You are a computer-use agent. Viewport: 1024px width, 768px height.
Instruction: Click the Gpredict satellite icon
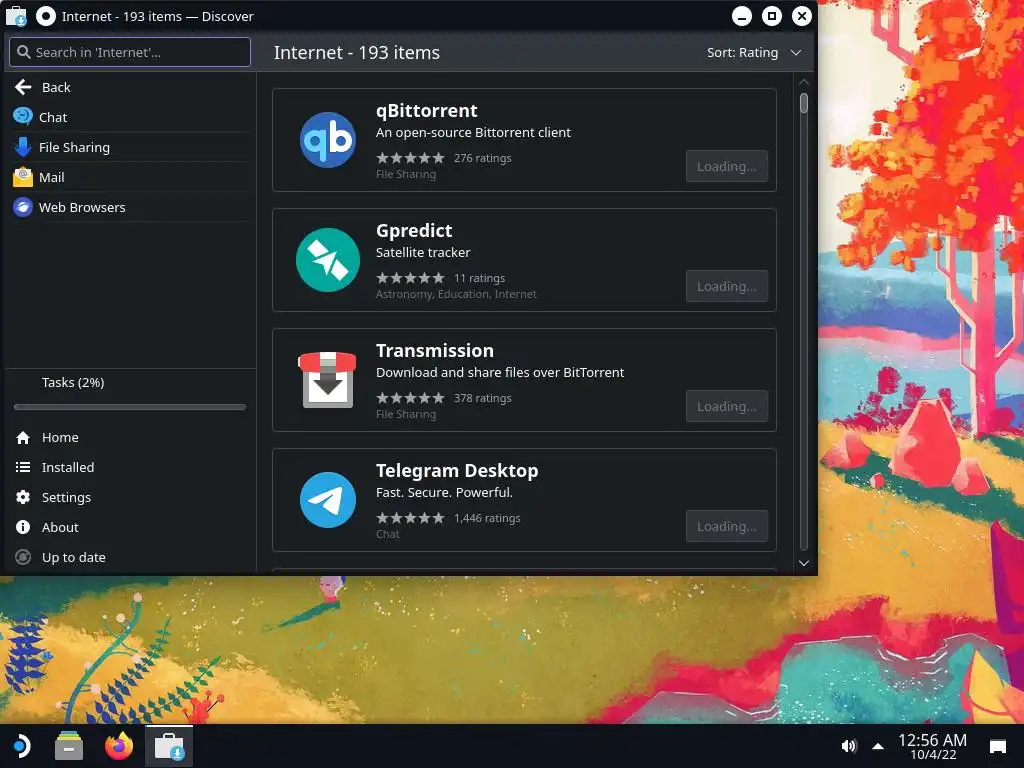[328, 260]
